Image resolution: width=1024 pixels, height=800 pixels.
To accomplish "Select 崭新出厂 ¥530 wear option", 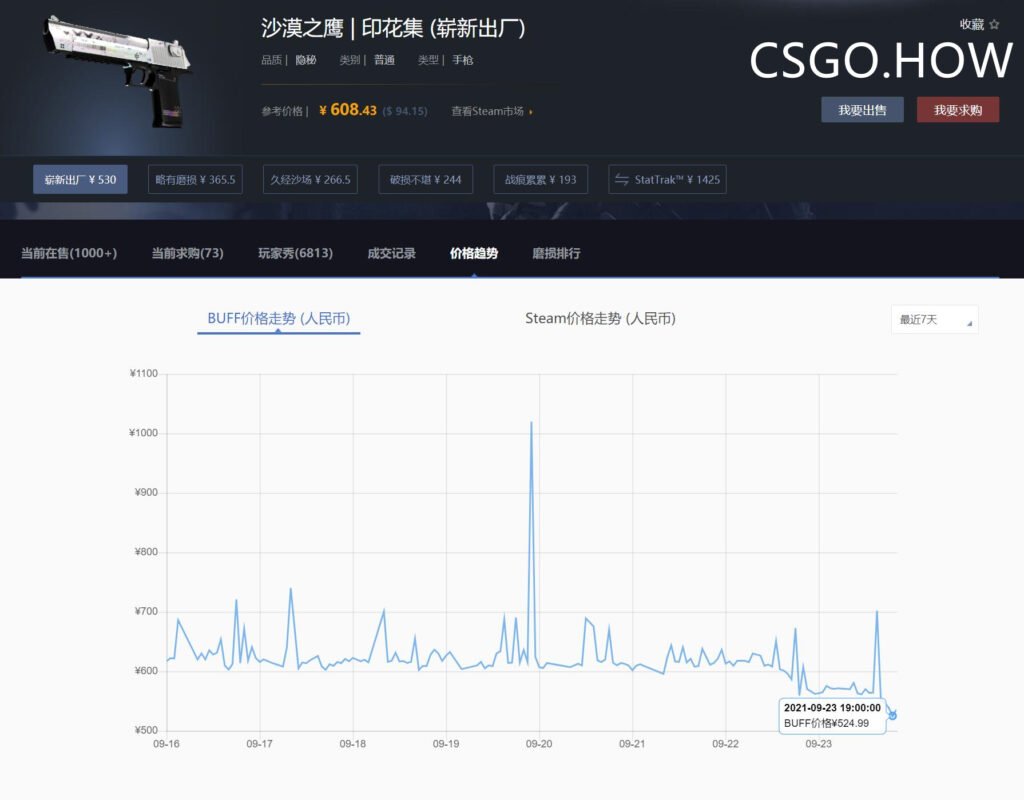I will [x=80, y=180].
